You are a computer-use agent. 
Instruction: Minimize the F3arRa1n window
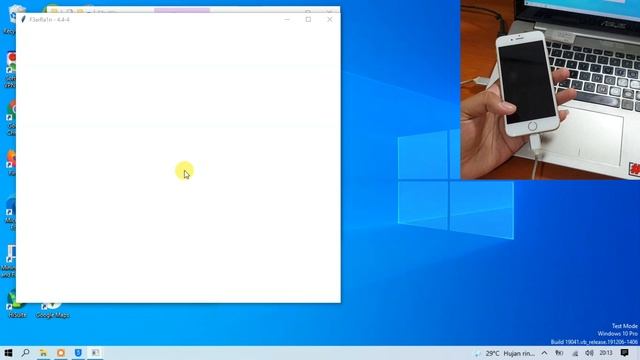tap(287, 19)
